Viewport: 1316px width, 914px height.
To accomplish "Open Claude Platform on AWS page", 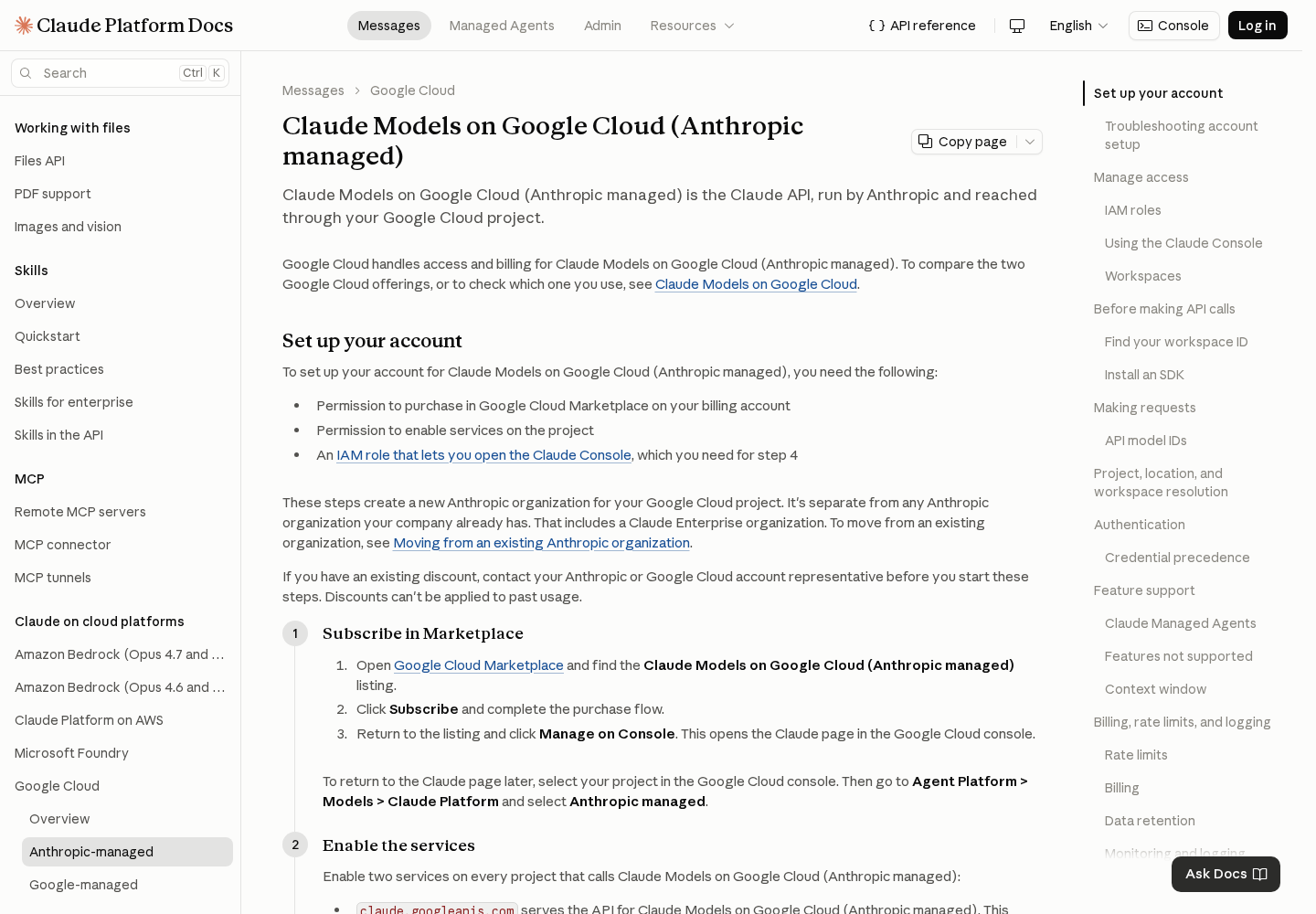I will 89,720.
